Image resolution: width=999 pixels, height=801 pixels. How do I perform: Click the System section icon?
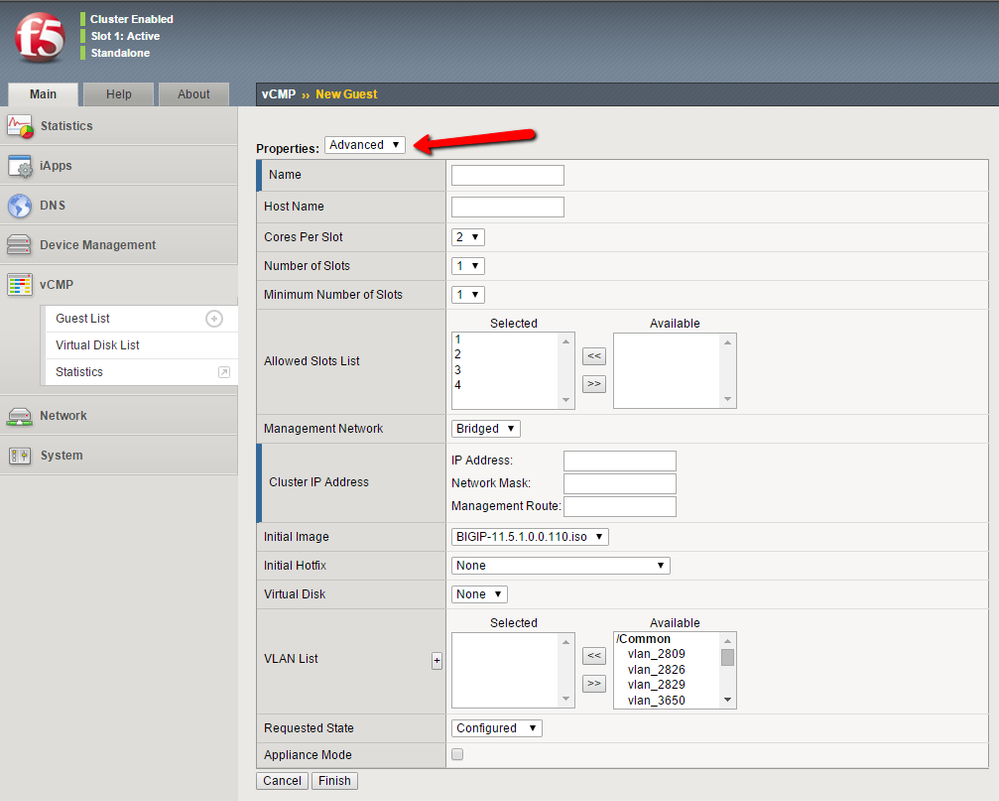point(20,456)
